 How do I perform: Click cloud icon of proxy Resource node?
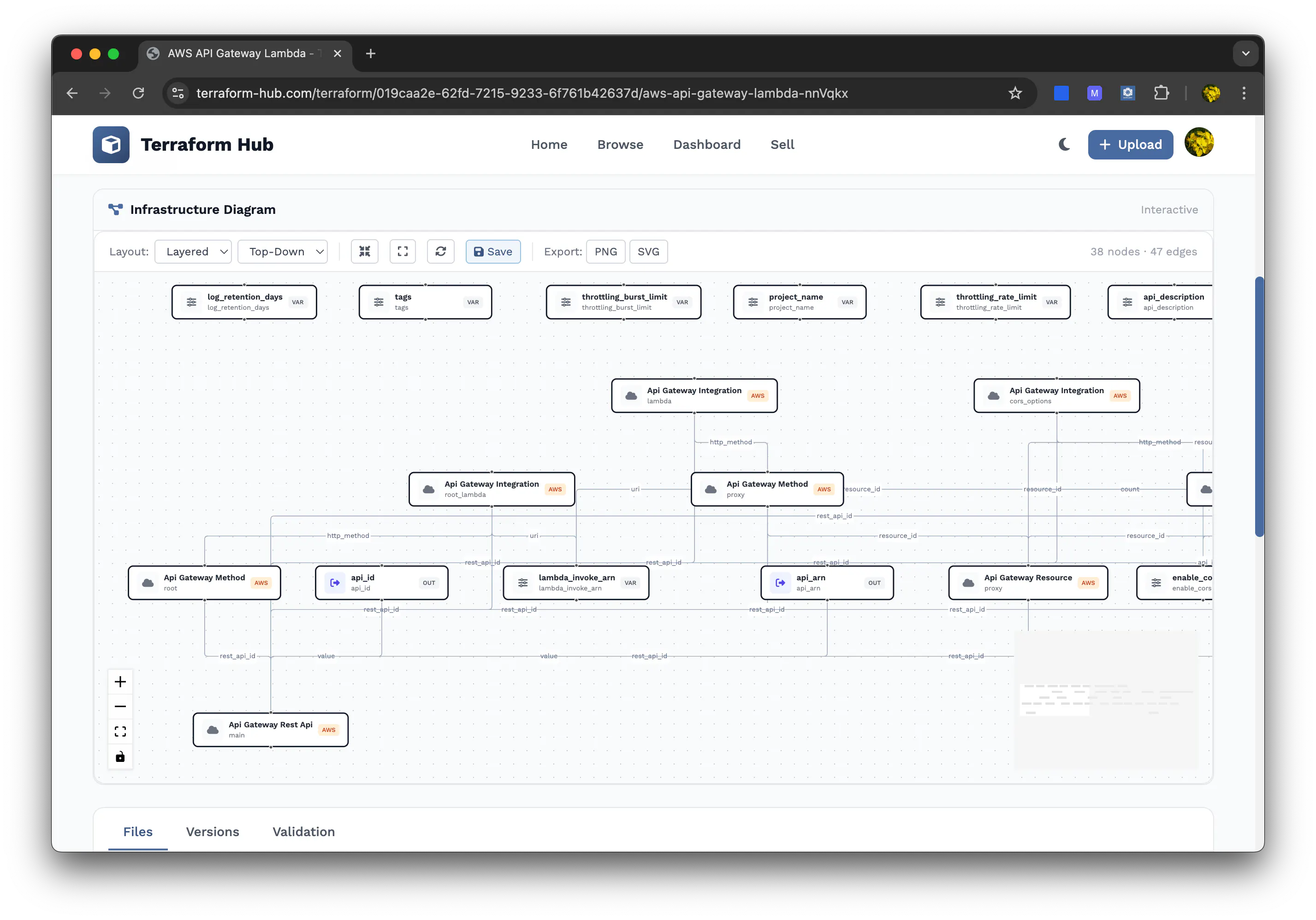coord(969,583)
